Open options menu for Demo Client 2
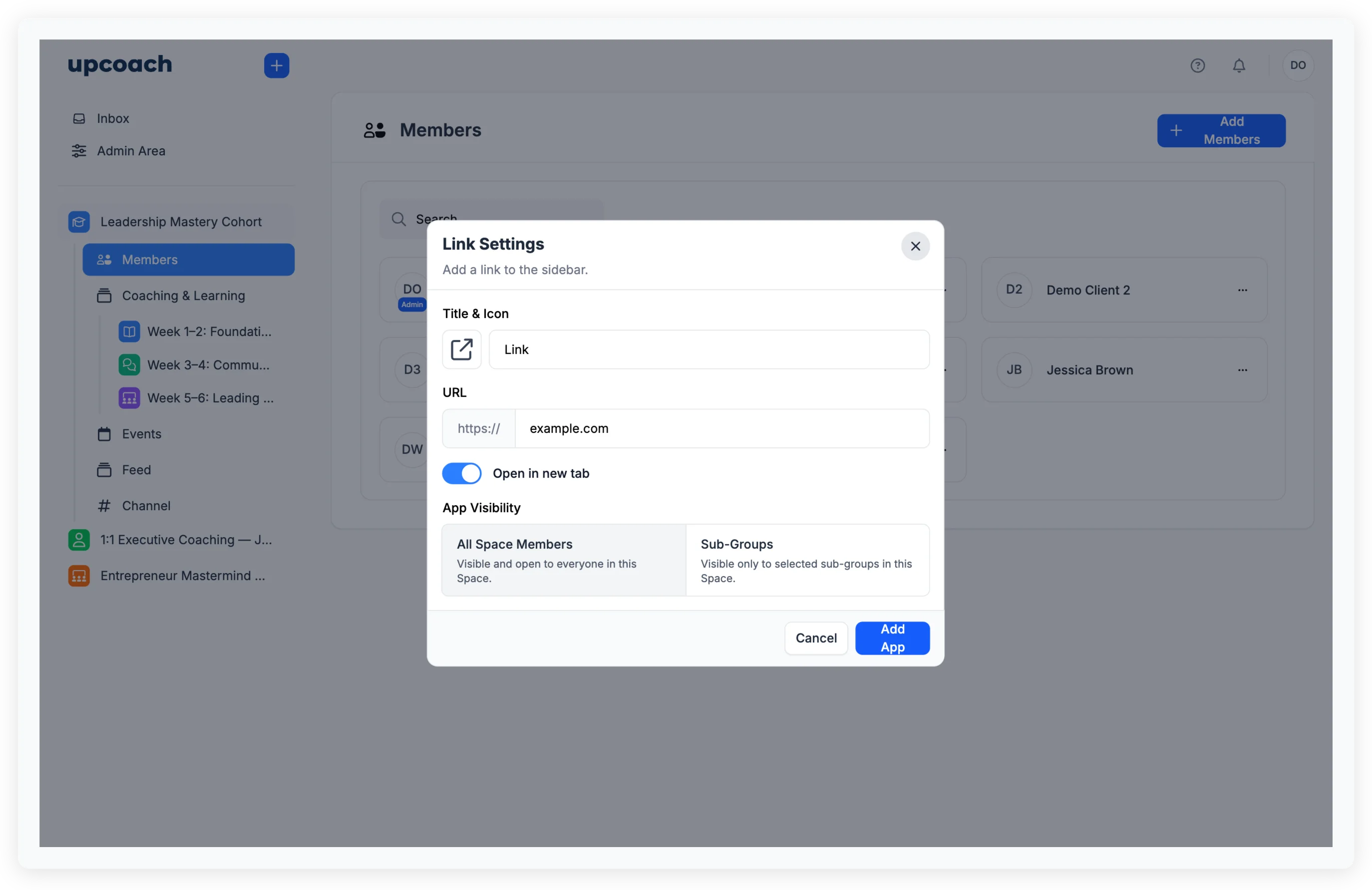 pyautogui.click(x=1242, y=290)
